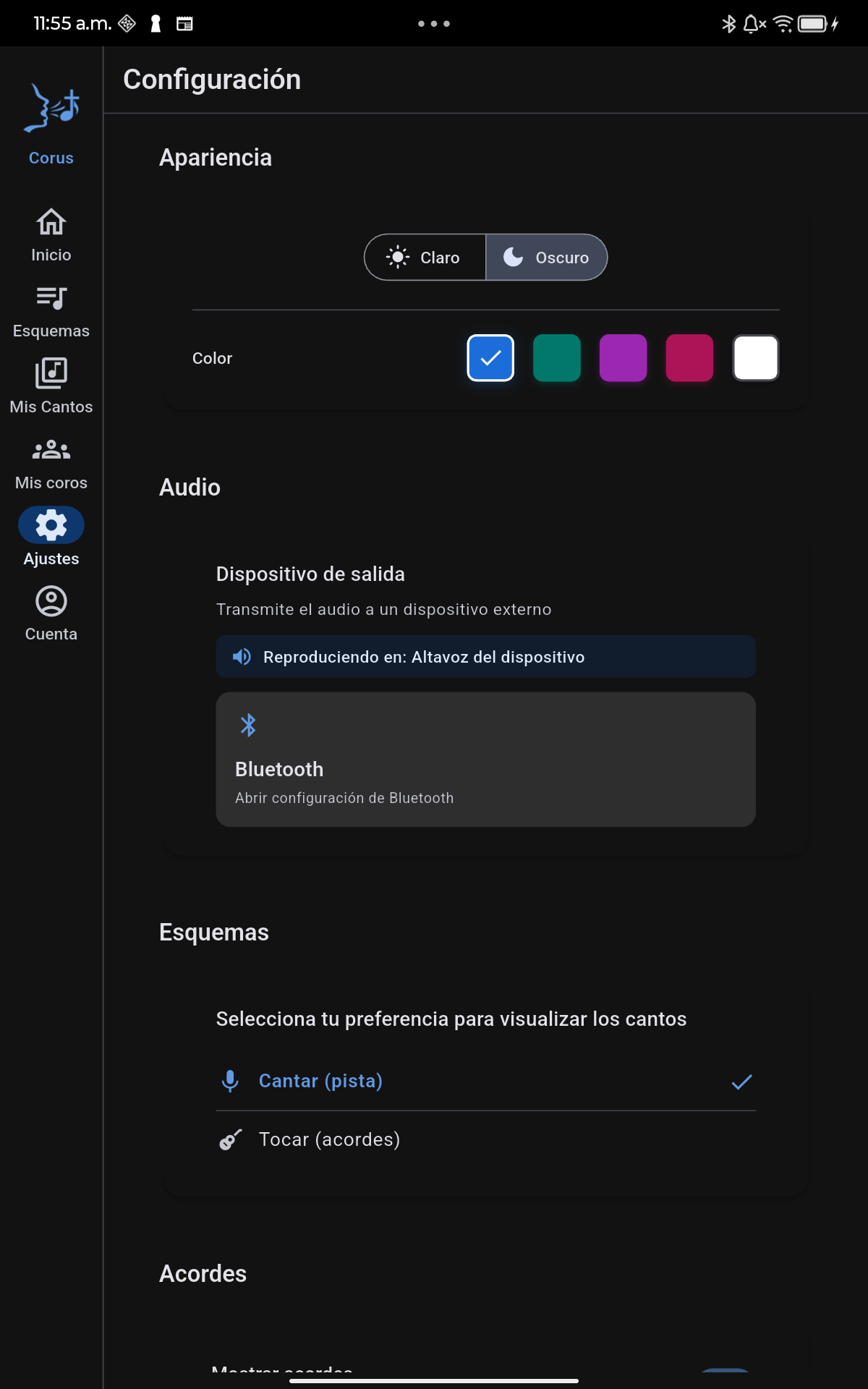Switch to Oscuro dark theme
Viewport: 868px width, 1389px height.
[x=546, y=258]
